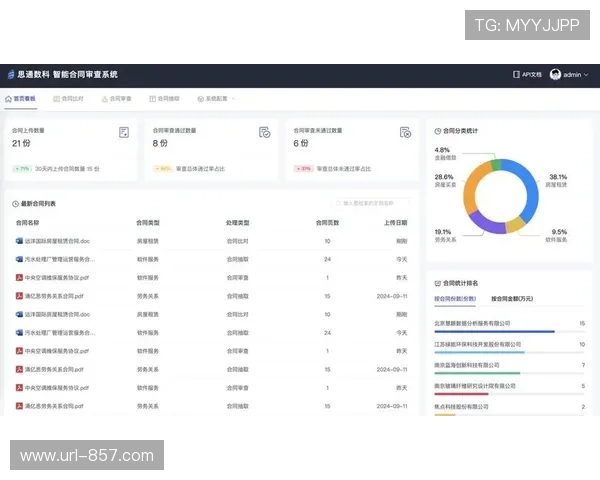
Task: Select the 按合同份数(份数) ranking tab
Action: [x=455, y=298]
